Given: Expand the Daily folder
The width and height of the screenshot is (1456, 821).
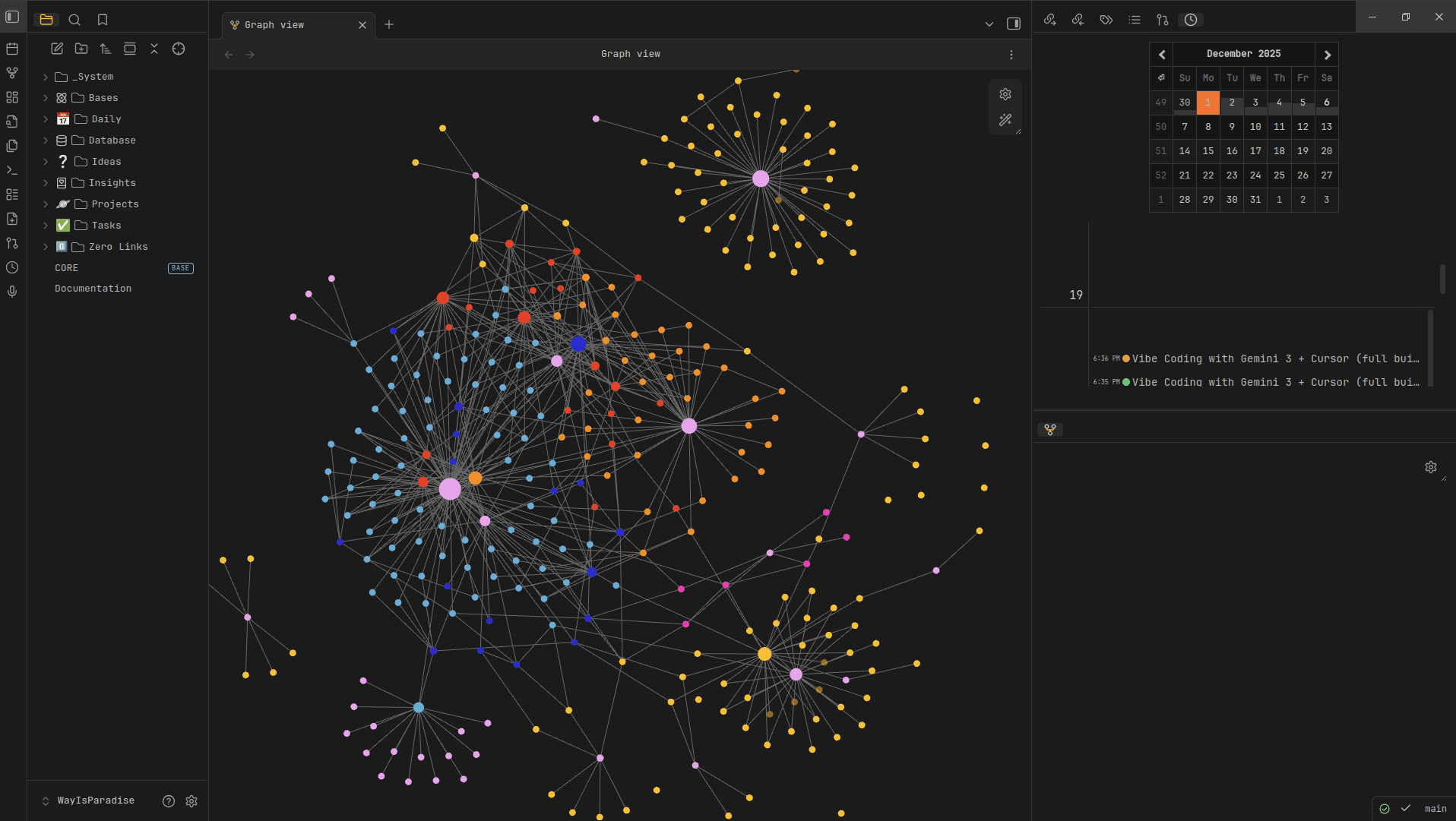Looking at the screenshot, I should click(46, 119).
